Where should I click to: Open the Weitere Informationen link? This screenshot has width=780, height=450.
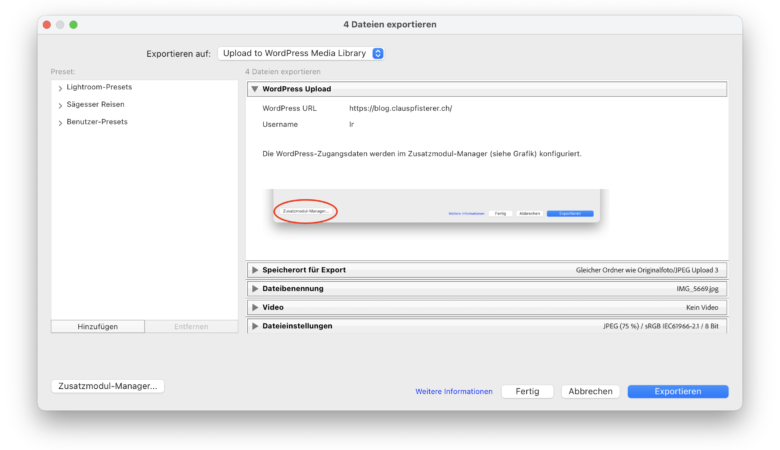click(x=454, y=392)
